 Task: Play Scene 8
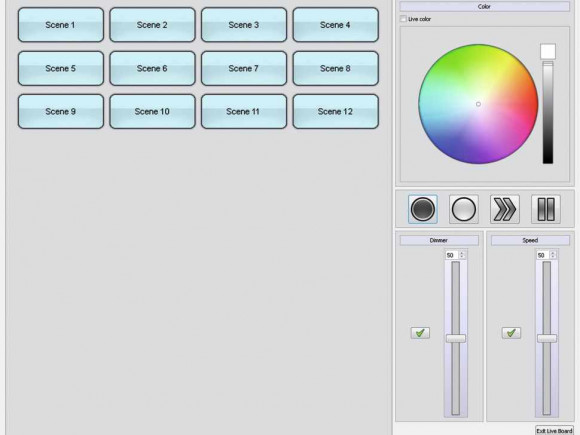click(x=335, y=68)
